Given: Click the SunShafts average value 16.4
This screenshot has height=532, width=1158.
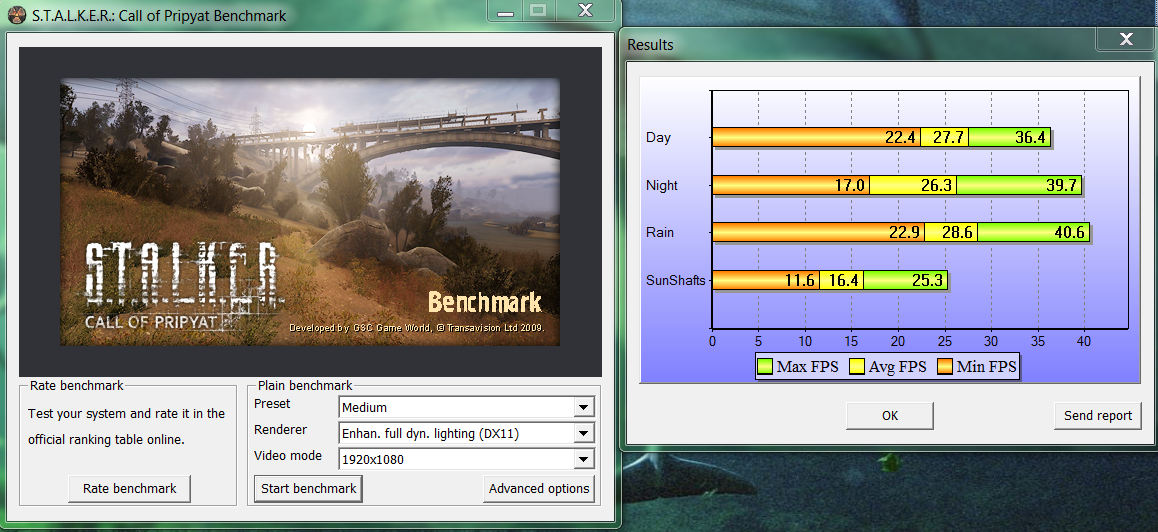Looking at the screenshot, I should pos(843,280).
